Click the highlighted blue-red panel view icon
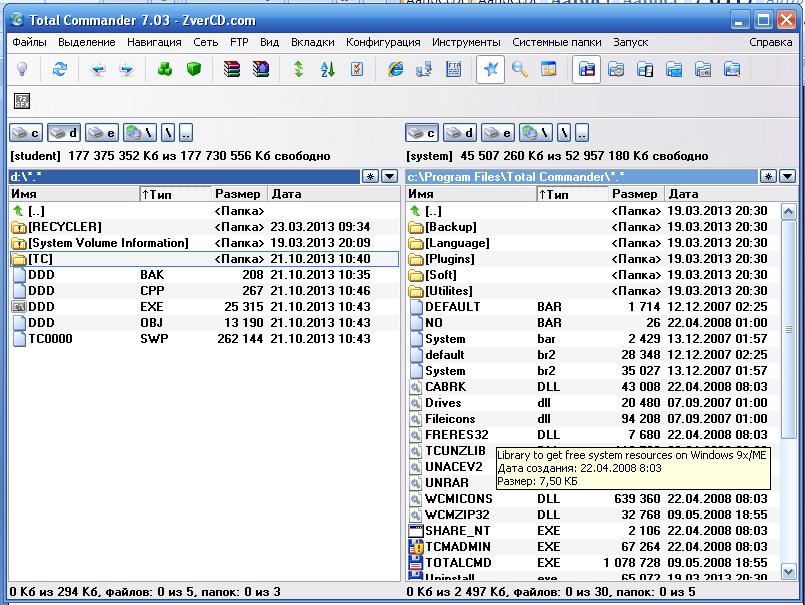The width and height of the screenshot is (805, 605). [x=586, y=69]
